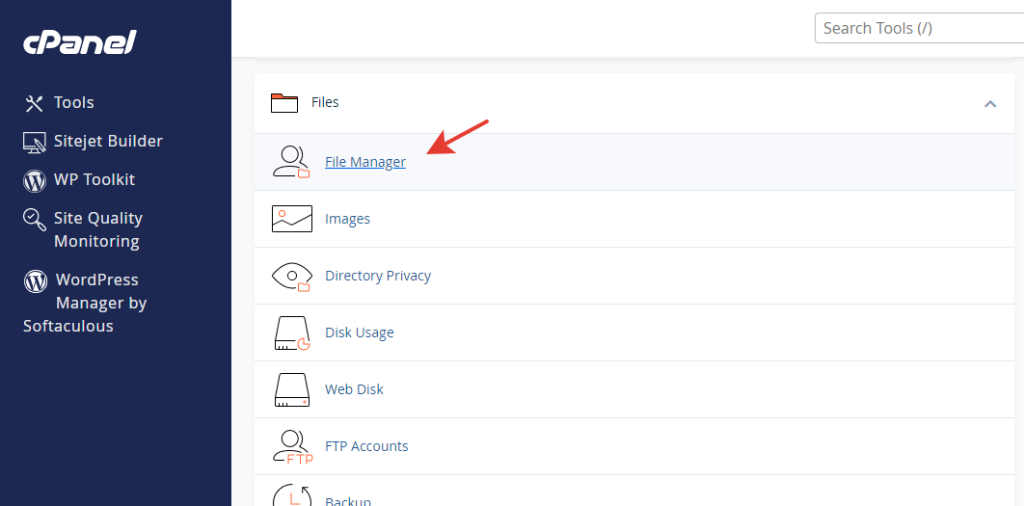Screen dimensions: 1024x506
Task: Click the Tools wrench icon in sidebar
Action: (x=34, y=103)
